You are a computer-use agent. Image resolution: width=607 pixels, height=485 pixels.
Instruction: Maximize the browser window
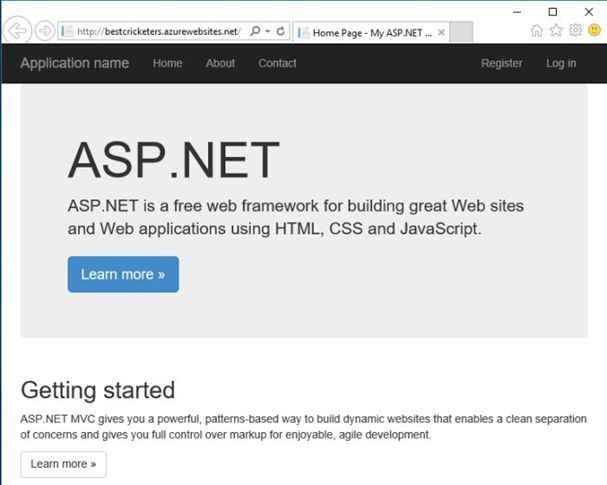553,12
